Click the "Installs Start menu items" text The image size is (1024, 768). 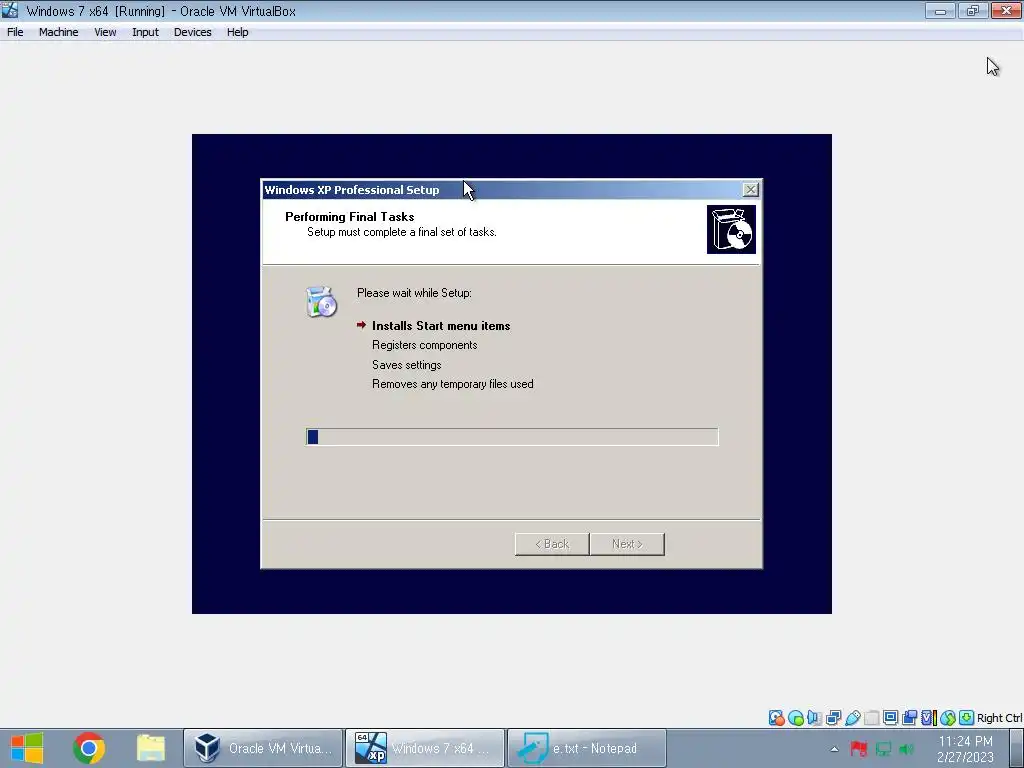[441, 325]
